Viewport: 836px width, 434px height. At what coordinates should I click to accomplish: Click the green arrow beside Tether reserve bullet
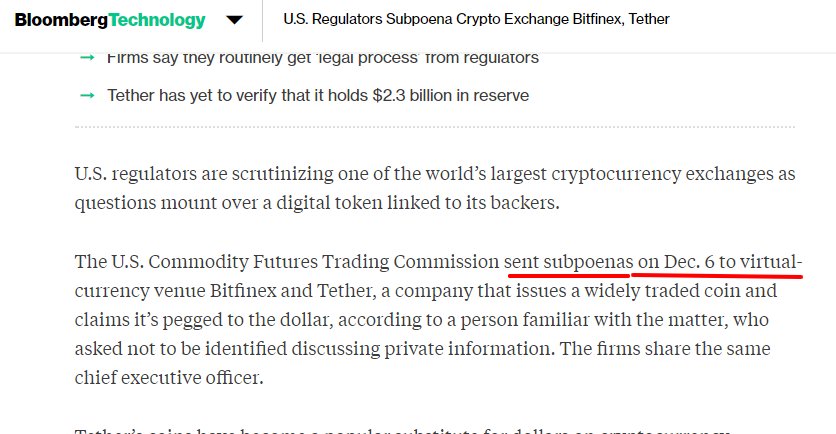tap(87, 95)
